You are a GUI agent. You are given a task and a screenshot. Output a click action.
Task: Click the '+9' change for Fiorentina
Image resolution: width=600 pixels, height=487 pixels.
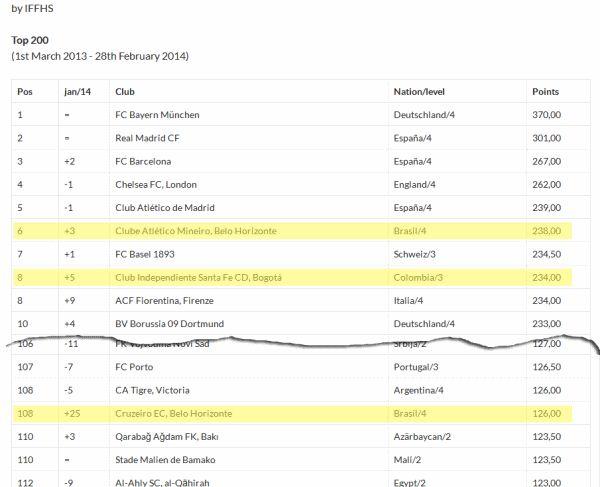70,301
